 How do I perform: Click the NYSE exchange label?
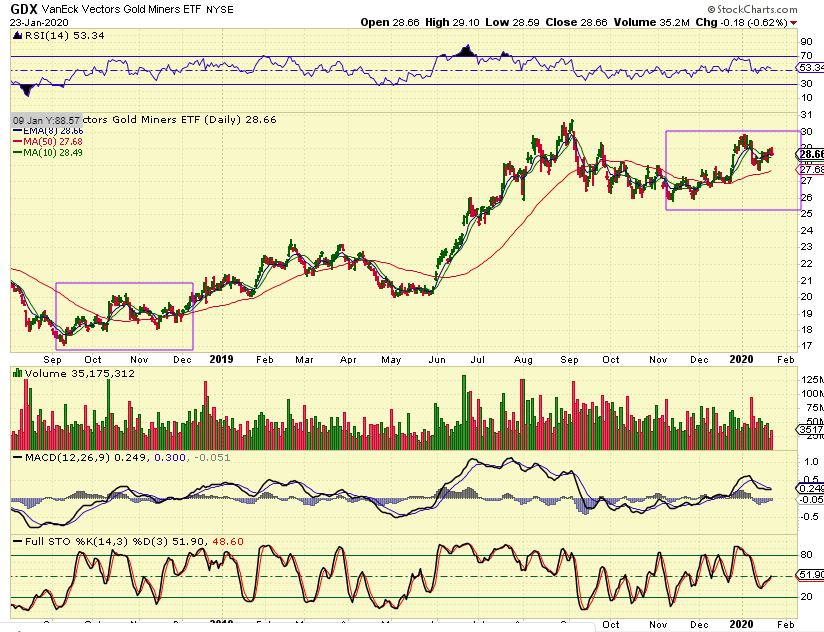(x=220, y=9)
